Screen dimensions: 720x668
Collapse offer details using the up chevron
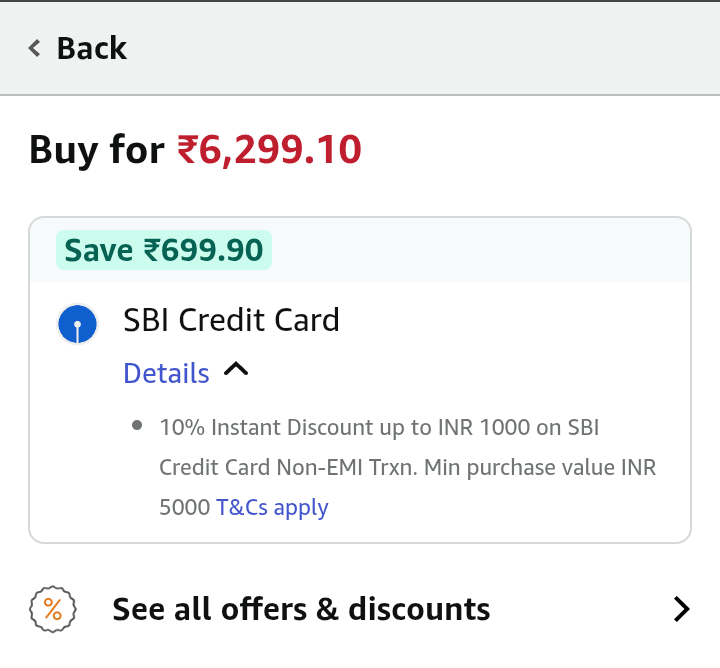click(235, 370)
